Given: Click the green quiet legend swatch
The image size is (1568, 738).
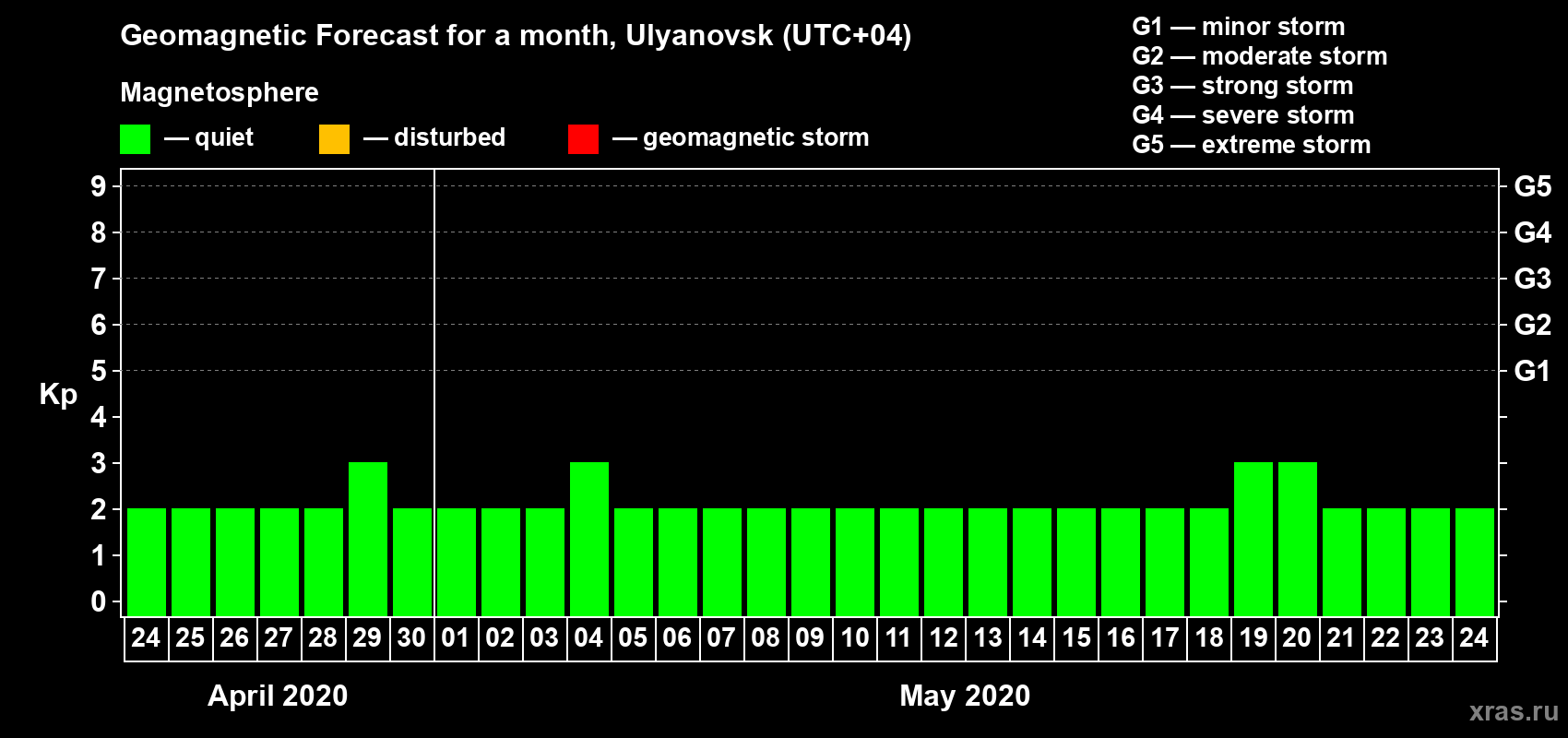Looking at the screenshot, I should pos(135,139).
